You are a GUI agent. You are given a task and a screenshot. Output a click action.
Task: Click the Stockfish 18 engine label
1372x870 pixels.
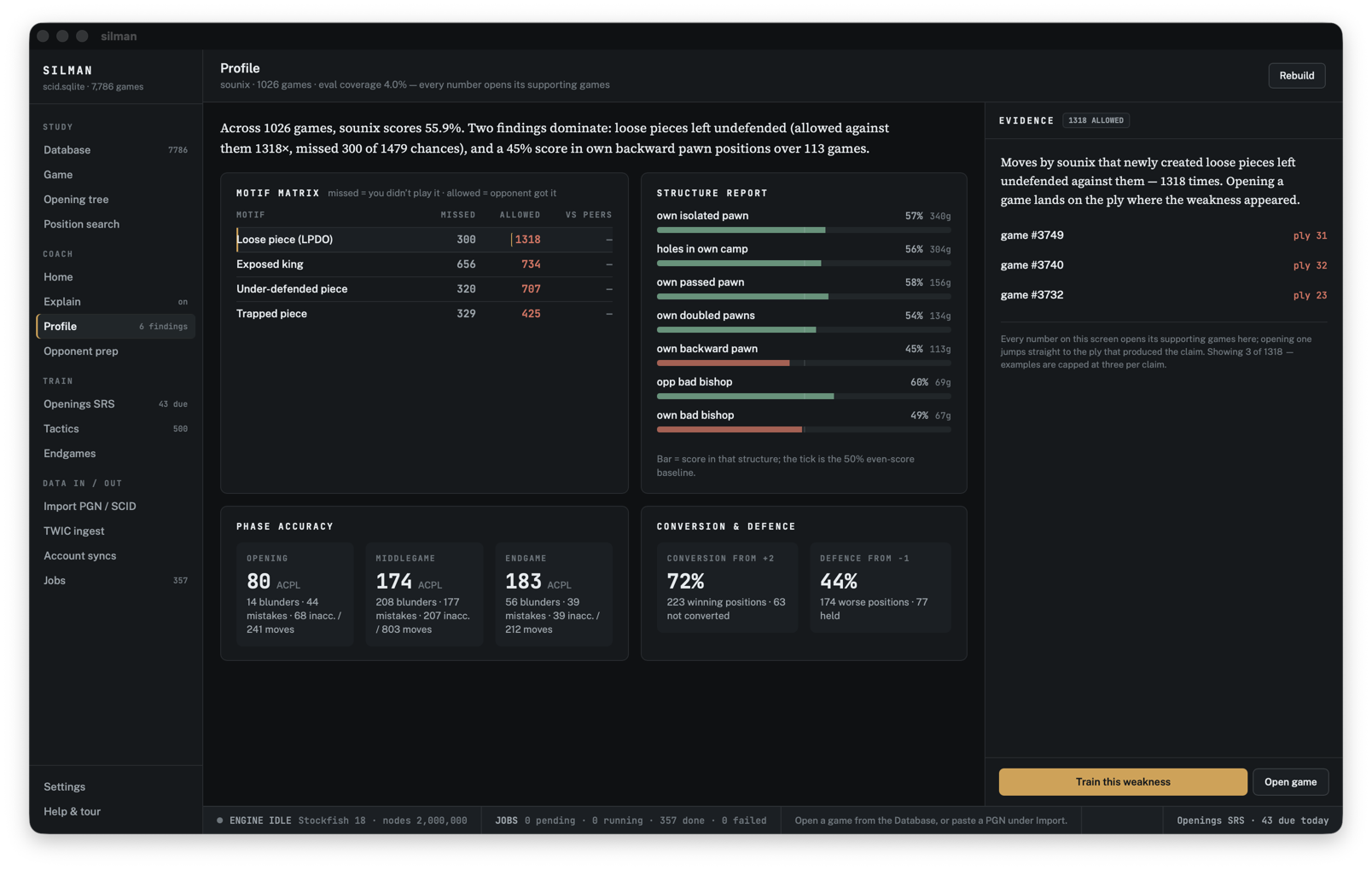click(x=332, y=821)
